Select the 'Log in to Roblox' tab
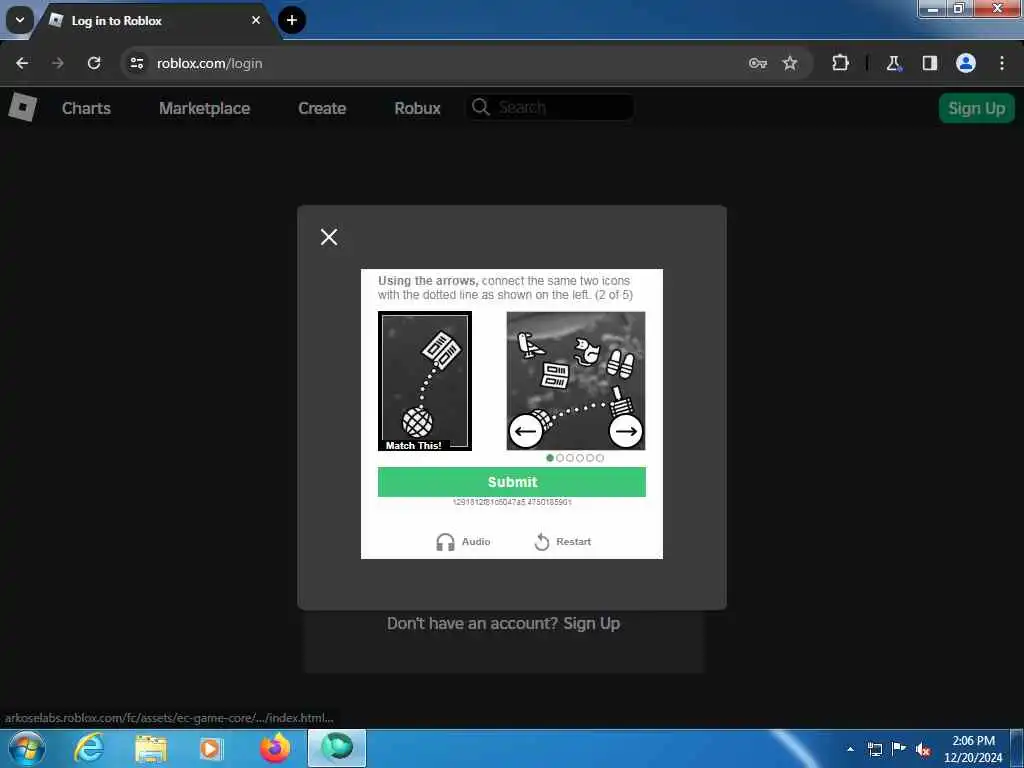This screenshot has width=1024, height=768. click(x=155, y=21)
